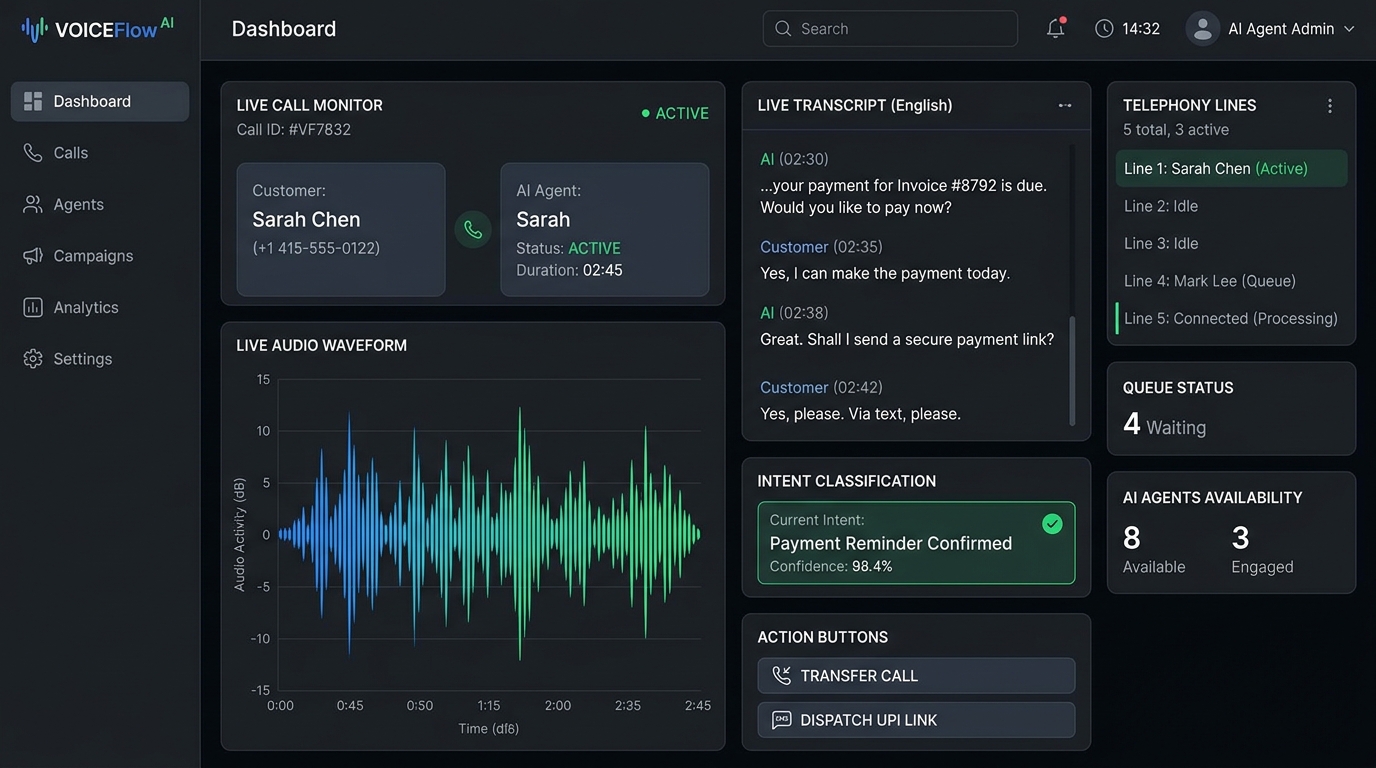This screenshot has height=768, width=1376.
Task: Go to Dashboard in sidebar
Action: tap(100, 101)
